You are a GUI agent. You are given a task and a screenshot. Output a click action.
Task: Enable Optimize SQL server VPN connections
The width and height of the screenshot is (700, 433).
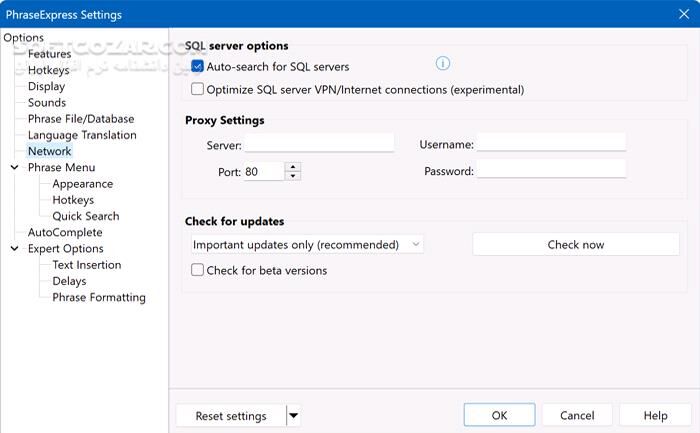pyautogui.click(x=198, y=90)
